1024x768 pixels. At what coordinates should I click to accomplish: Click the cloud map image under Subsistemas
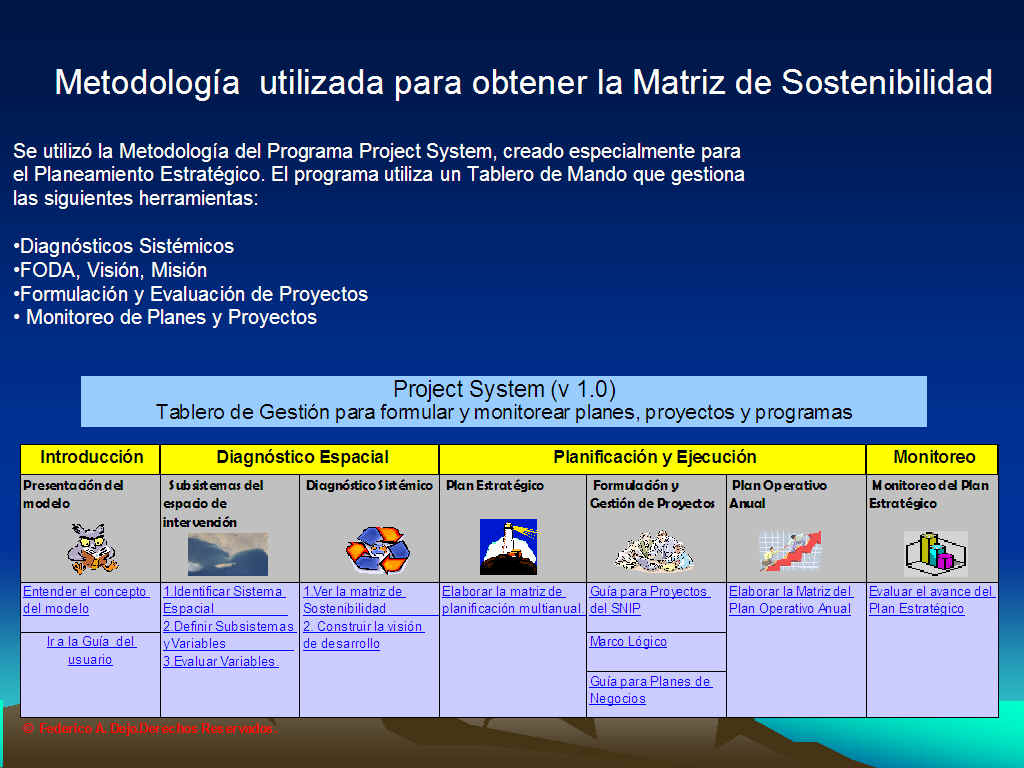pos(228,554)
